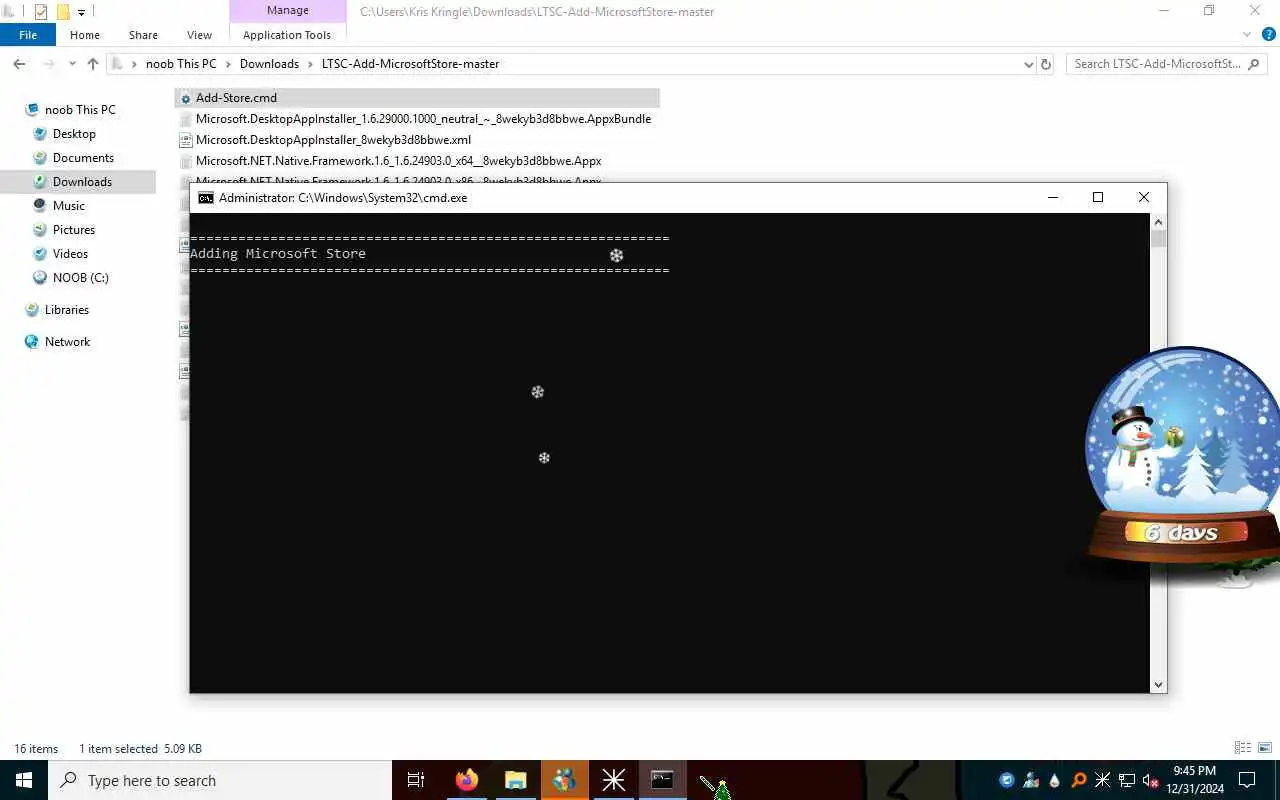Open Task View from the taskbar
The image size is (1280, 800).
pyautogui.click(x=416, y=780)
